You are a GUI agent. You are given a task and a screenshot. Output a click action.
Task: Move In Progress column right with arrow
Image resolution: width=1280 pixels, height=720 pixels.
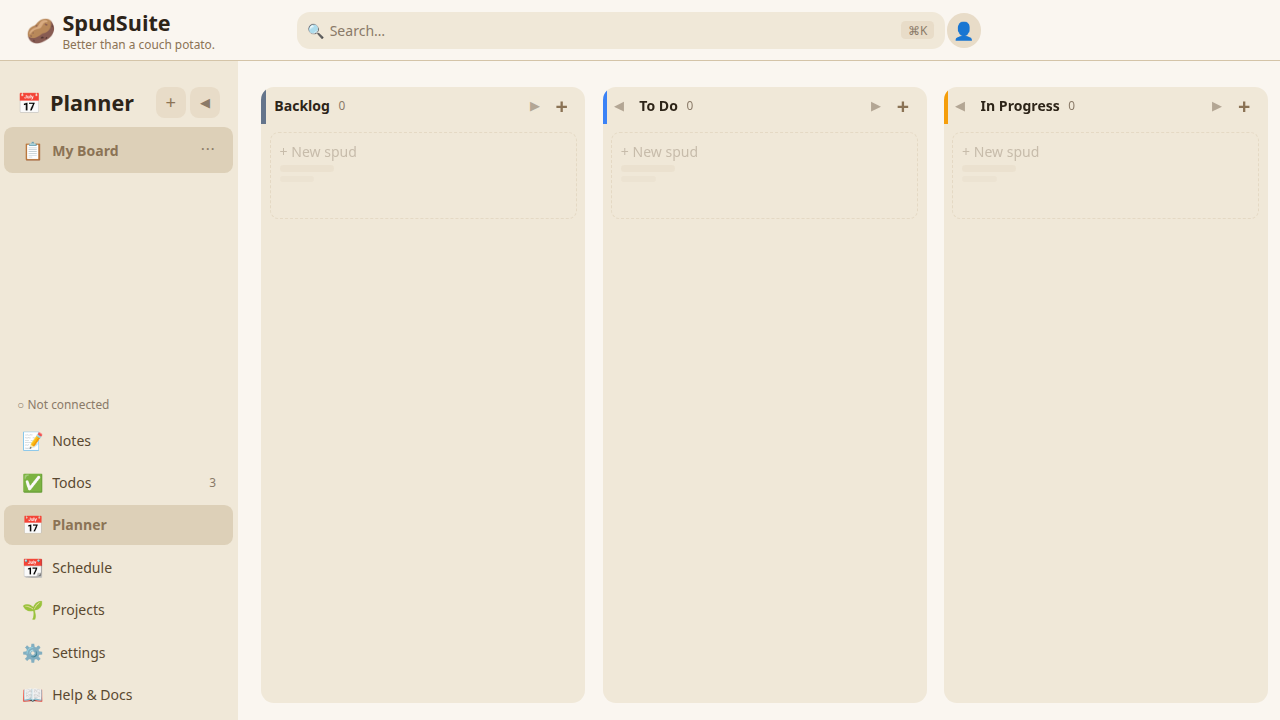click(1217, 107)
